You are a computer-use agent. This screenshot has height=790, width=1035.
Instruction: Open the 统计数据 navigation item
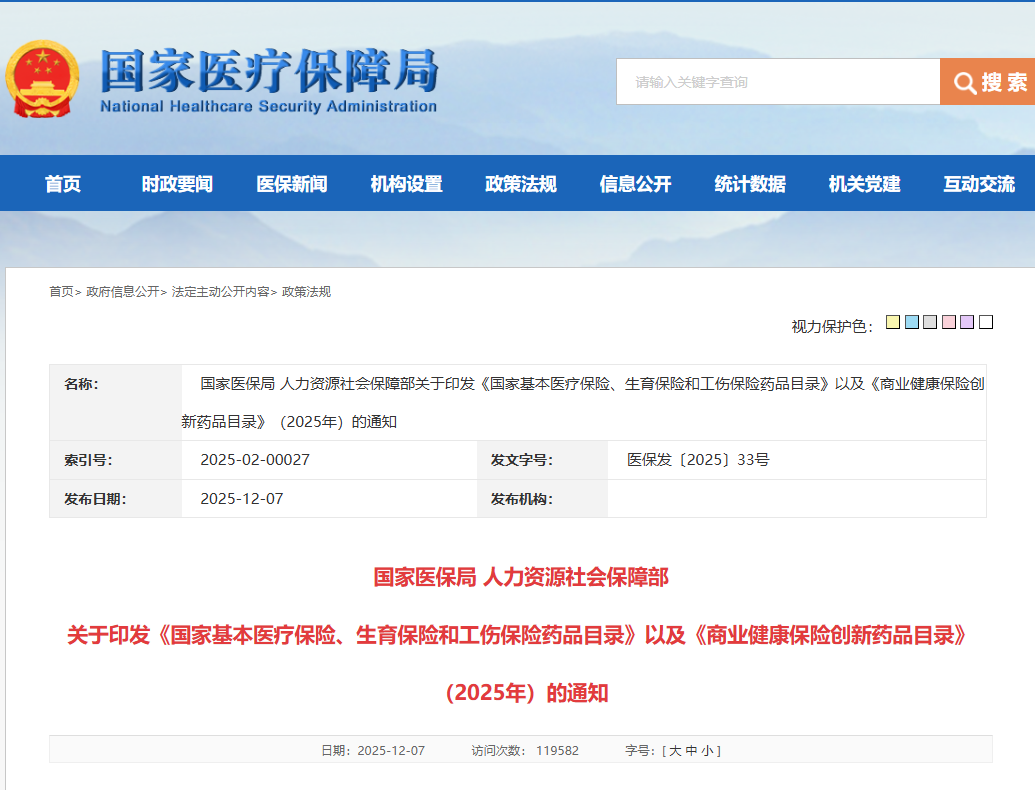pos(750,184)
